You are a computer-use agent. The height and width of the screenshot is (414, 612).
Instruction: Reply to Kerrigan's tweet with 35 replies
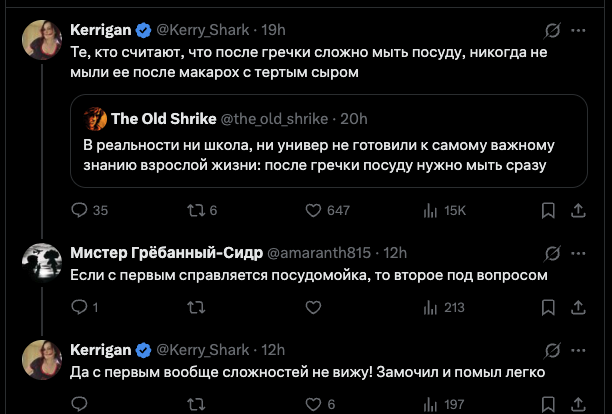coord(81,211)
